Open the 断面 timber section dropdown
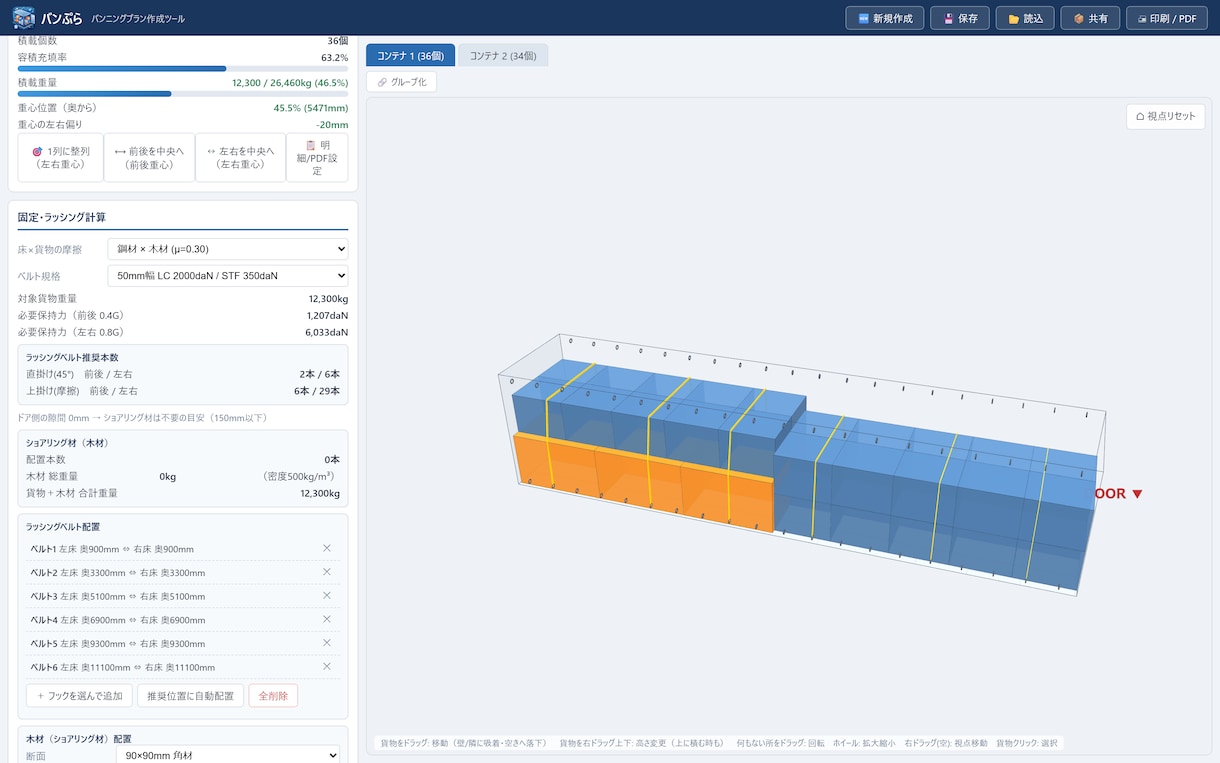 [x=228, y=755]
